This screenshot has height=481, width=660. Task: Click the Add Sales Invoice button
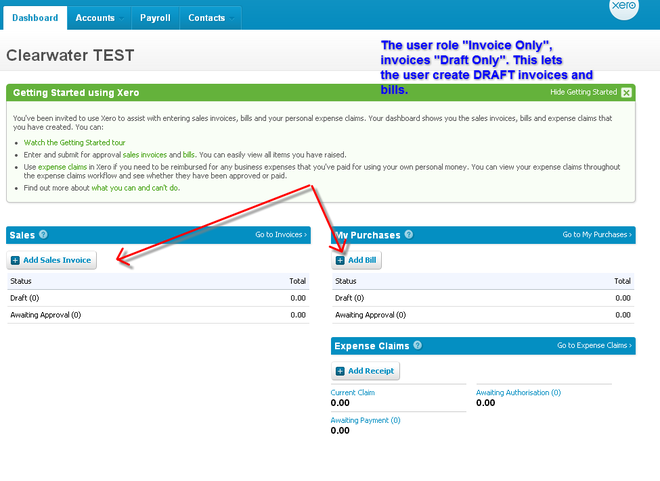click(51, 260)
